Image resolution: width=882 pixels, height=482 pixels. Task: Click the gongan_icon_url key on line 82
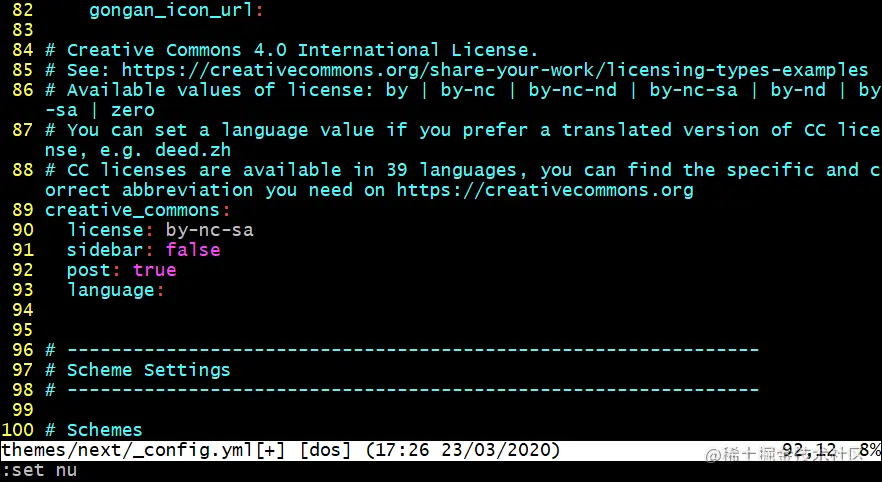171,10
